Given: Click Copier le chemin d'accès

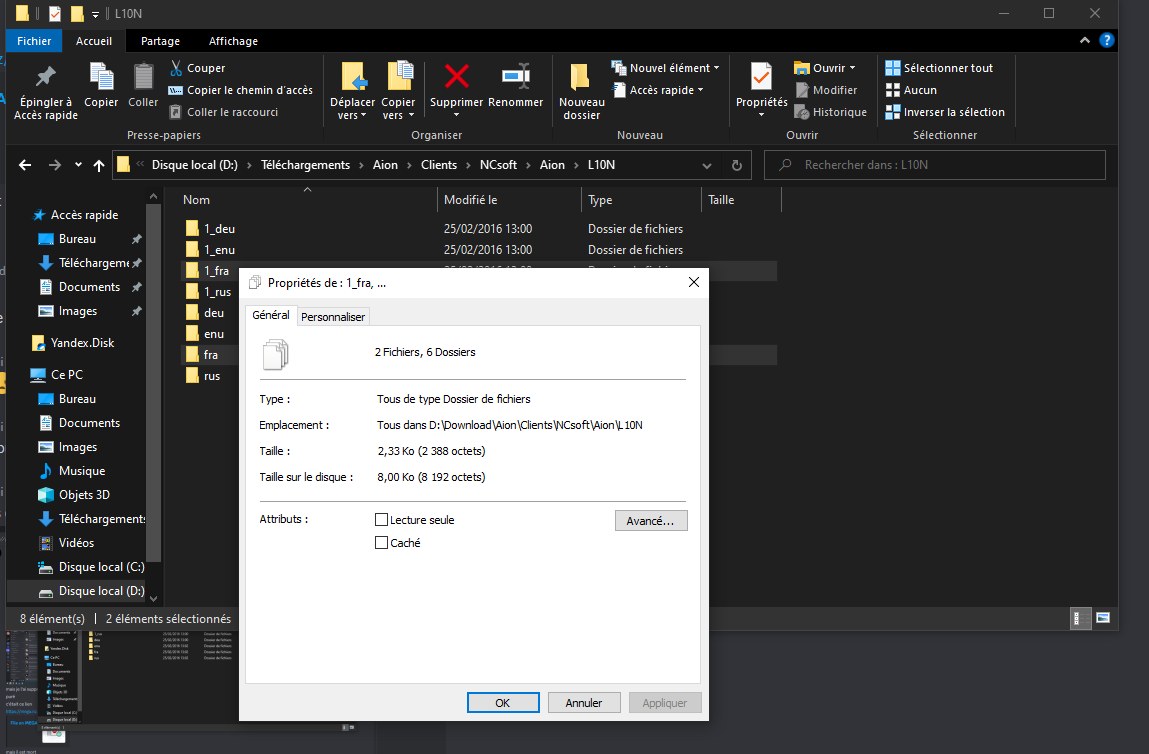Looking at the screenshot, I should point(240,90).
